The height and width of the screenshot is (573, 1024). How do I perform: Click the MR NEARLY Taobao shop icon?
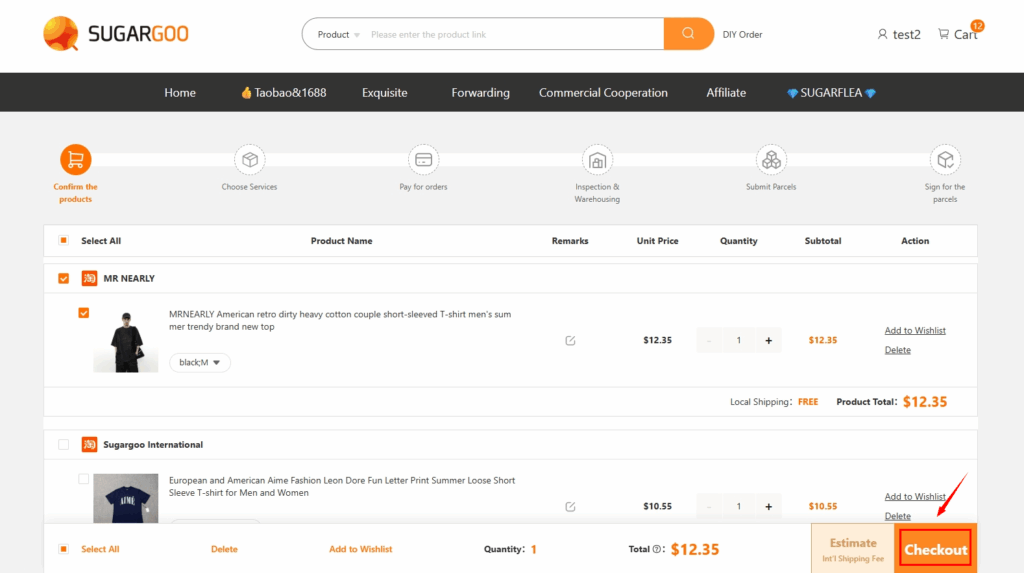[89, 278]
